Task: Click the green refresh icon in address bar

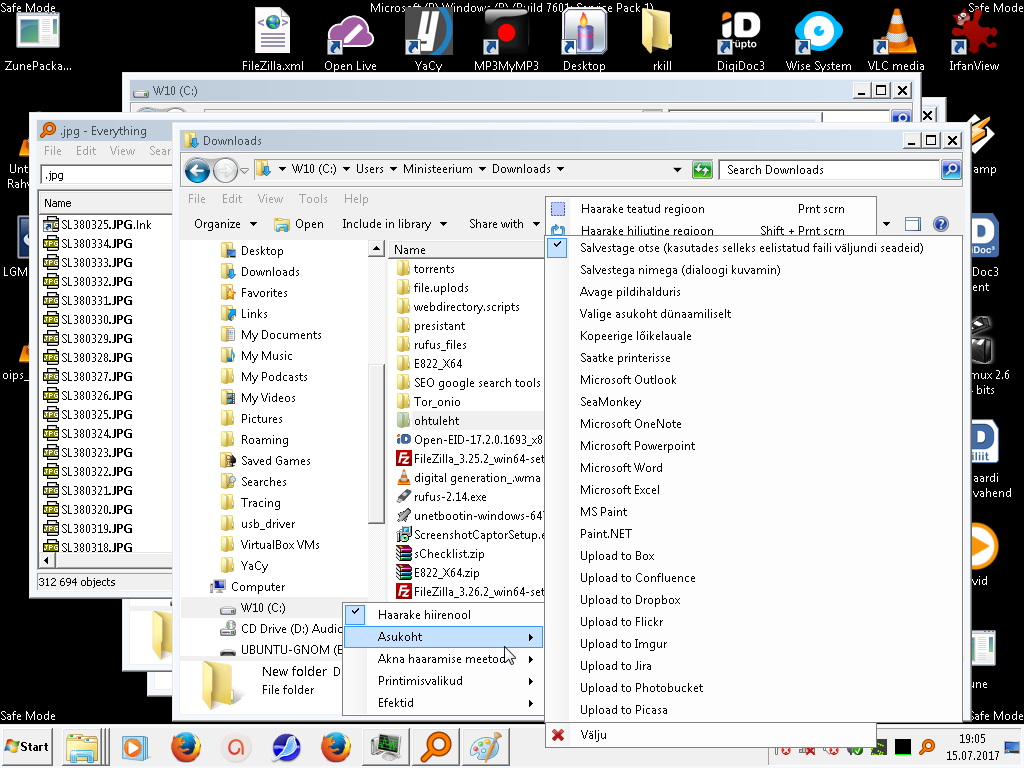Action: (702, 170)
